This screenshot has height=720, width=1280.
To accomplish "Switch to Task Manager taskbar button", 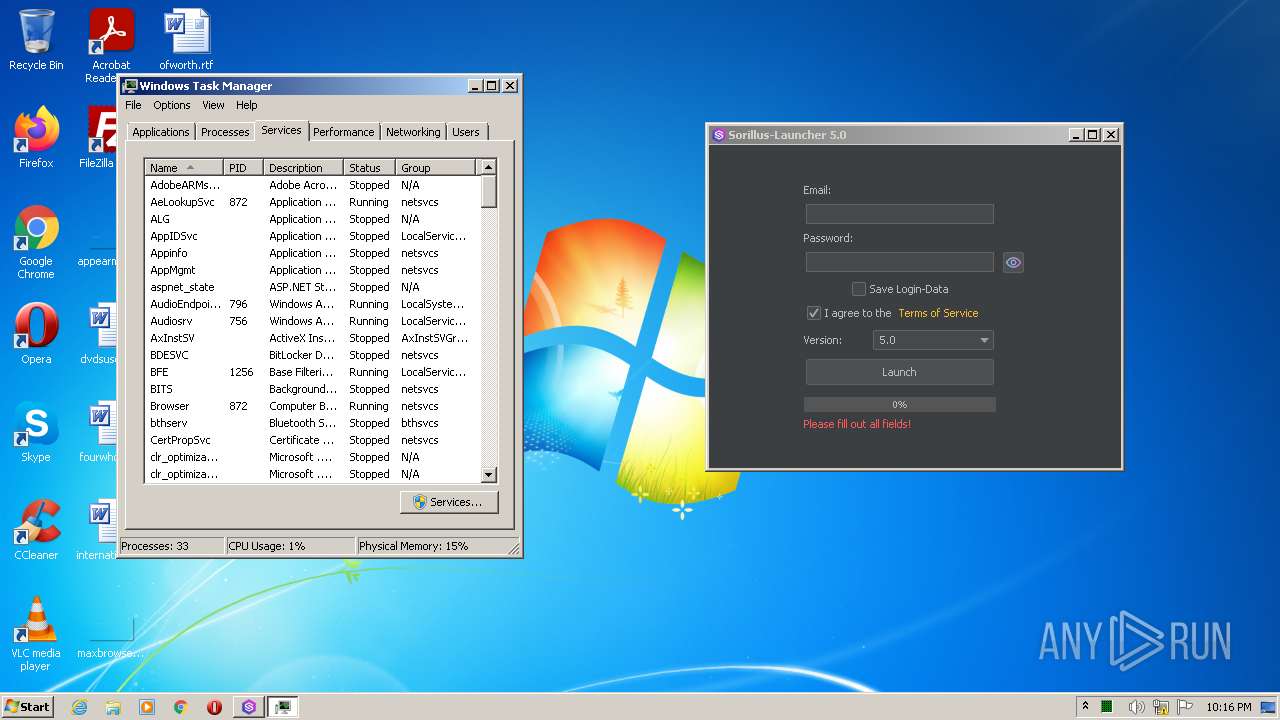I will click(283, 707).
